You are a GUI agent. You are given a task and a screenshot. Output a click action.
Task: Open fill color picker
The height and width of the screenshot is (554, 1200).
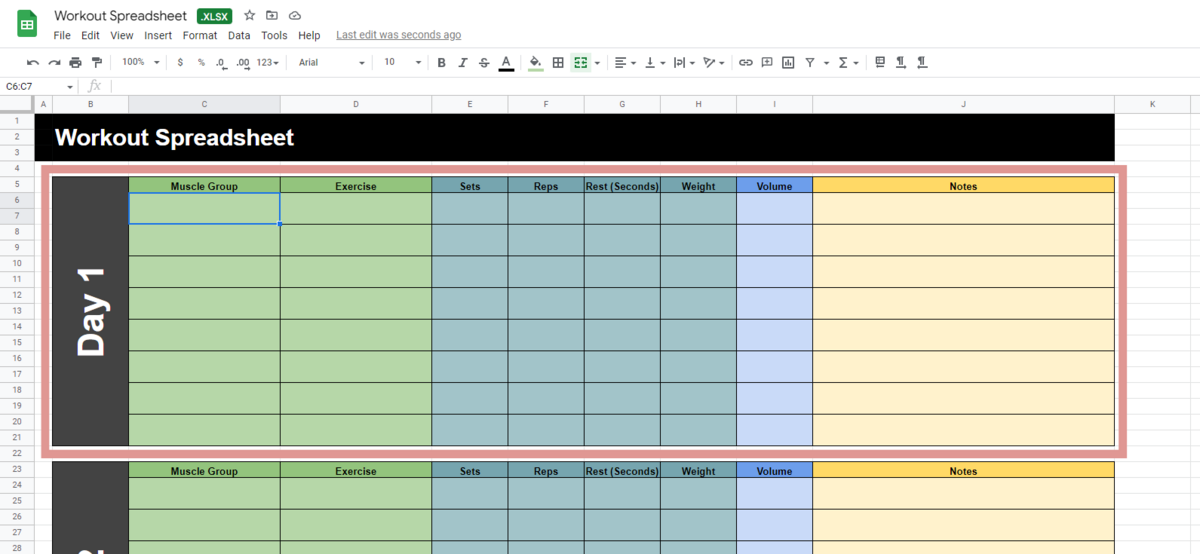click(x=535, y=62)
